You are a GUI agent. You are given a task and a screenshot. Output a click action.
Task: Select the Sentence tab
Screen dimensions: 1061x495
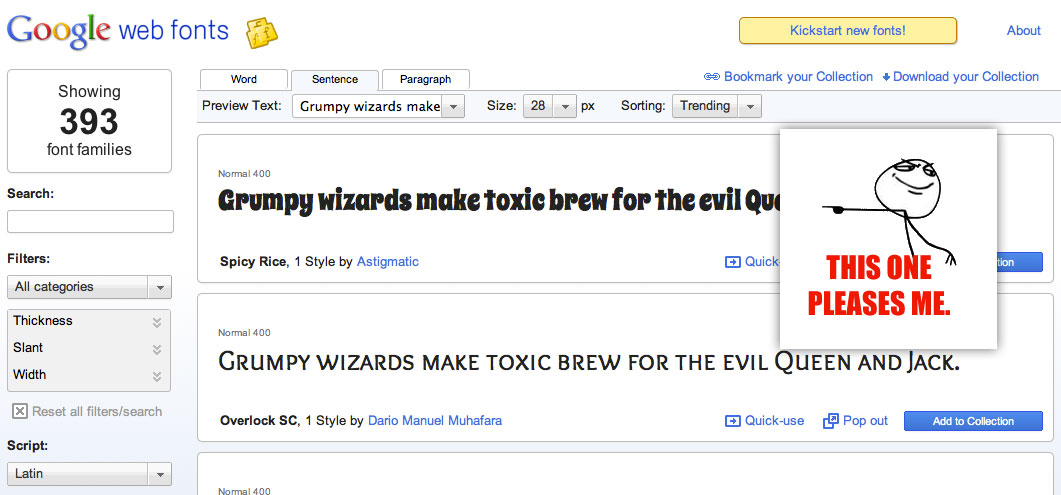[x=335, y=80]
